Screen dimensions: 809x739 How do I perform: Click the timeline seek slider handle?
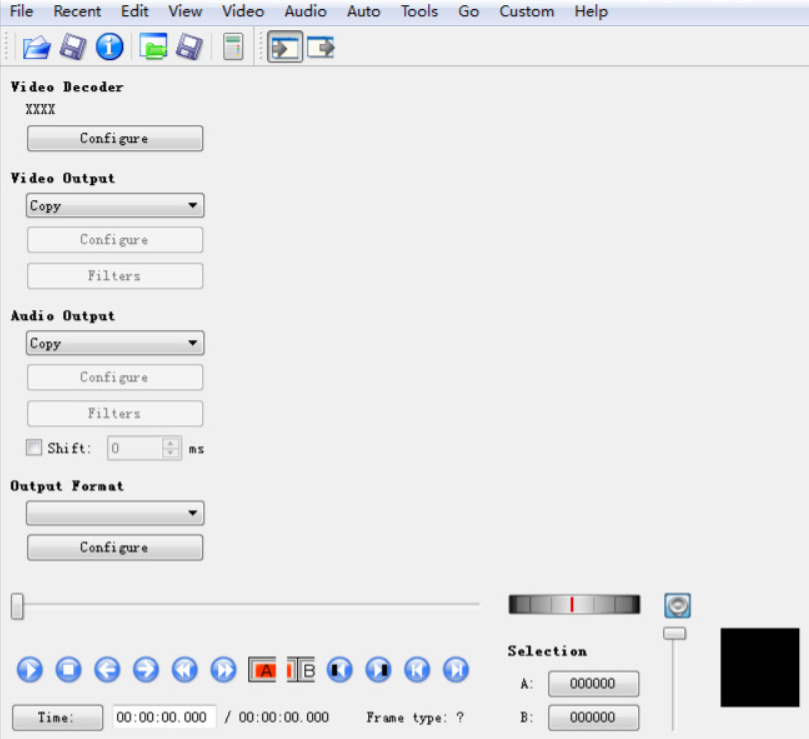coord(18,606)
